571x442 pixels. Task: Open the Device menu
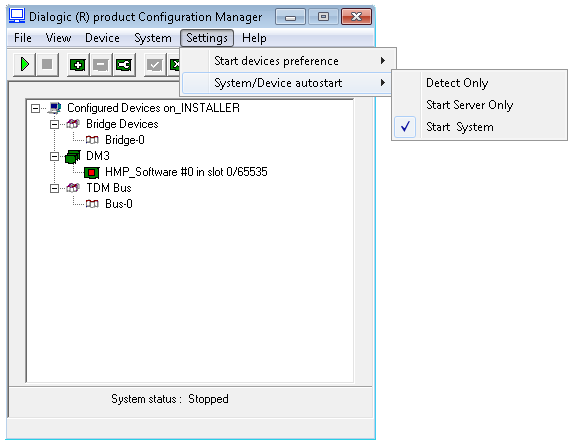(x=102, y=38)
